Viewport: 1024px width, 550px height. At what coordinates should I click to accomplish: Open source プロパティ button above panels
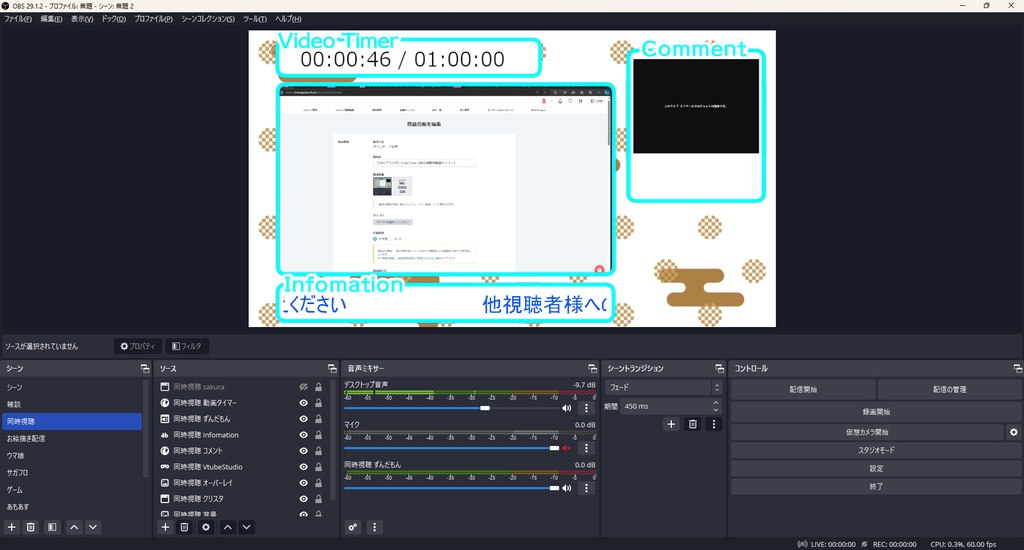(x=138, y=346)
